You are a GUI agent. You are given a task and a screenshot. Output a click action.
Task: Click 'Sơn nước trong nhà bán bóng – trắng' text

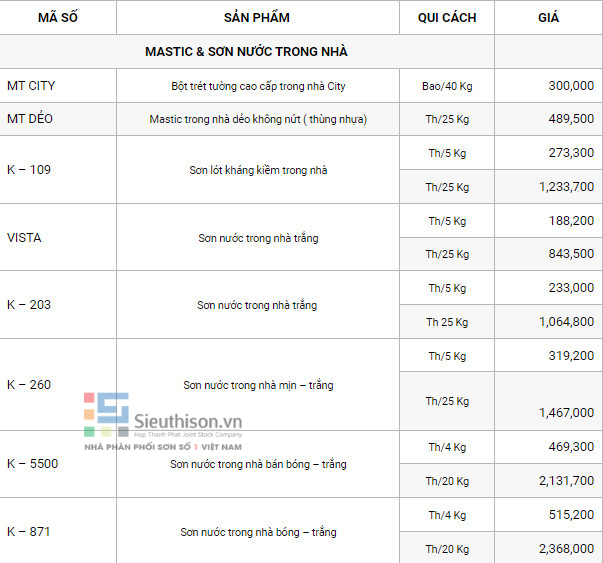(x=258, y=464)
